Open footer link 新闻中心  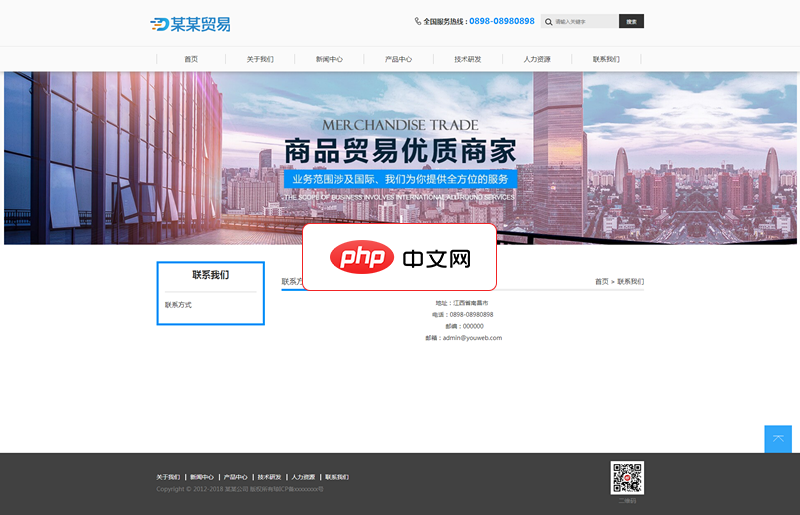pyautogui.click(x=202, y=477)
